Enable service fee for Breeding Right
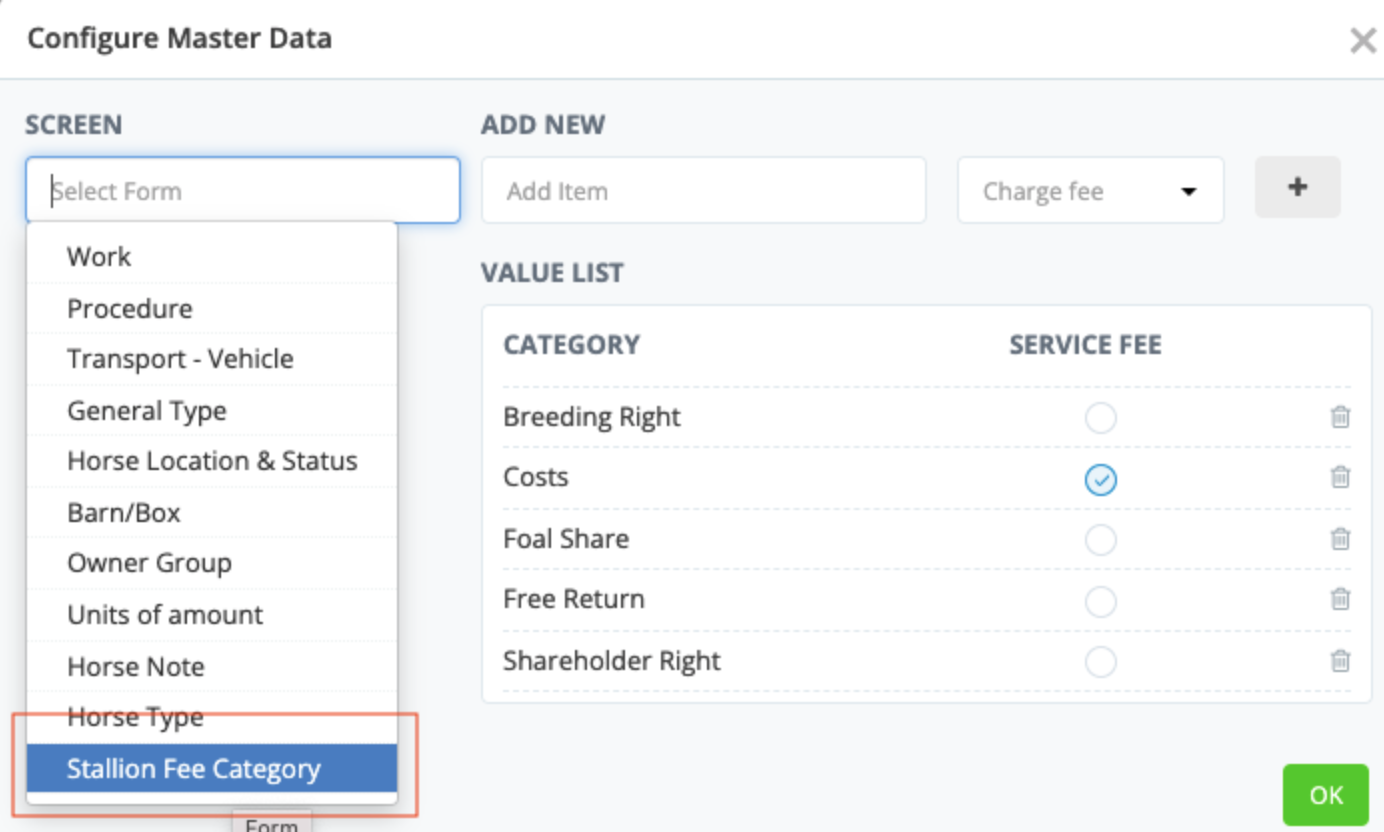 click(x=1100, y=418)
